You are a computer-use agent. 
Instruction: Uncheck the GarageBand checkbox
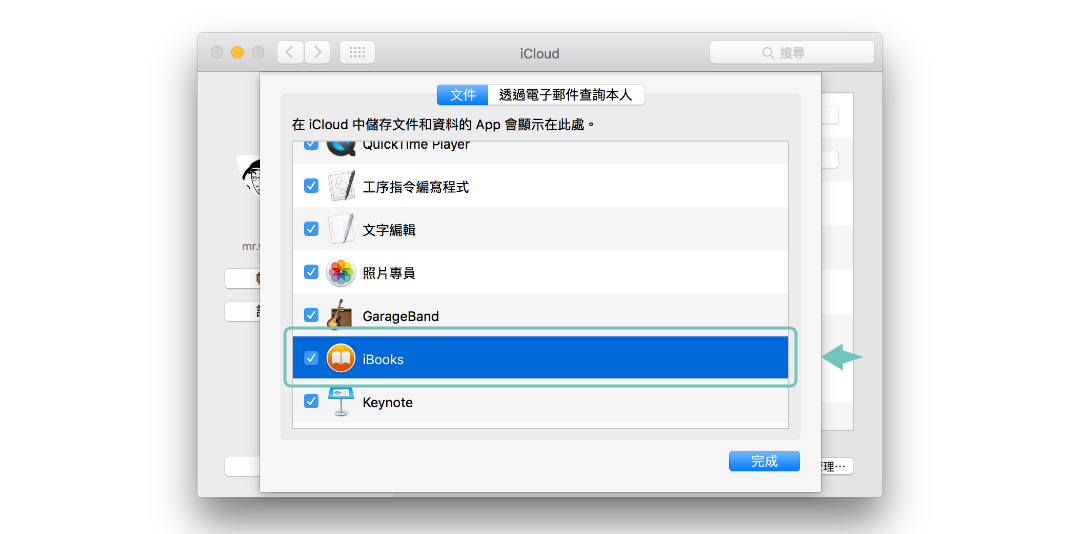[x=311, y=315]
